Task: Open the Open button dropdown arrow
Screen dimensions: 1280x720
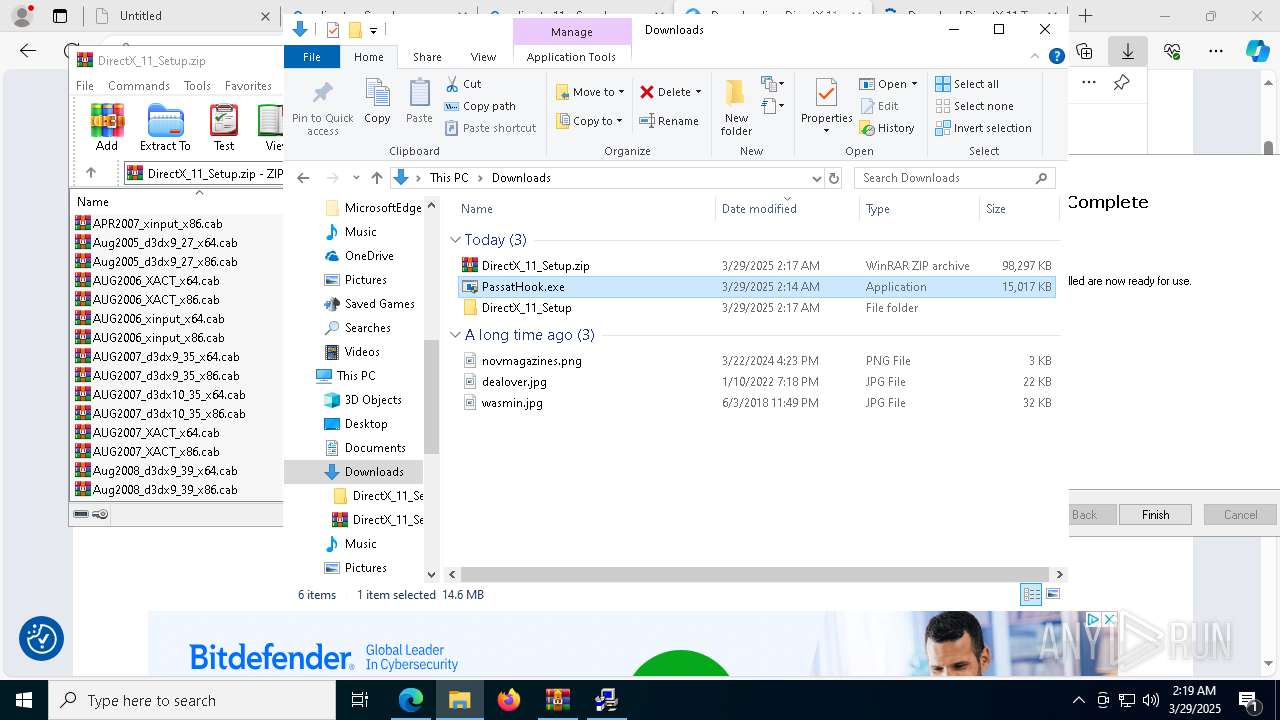Action: coord(914,84)
